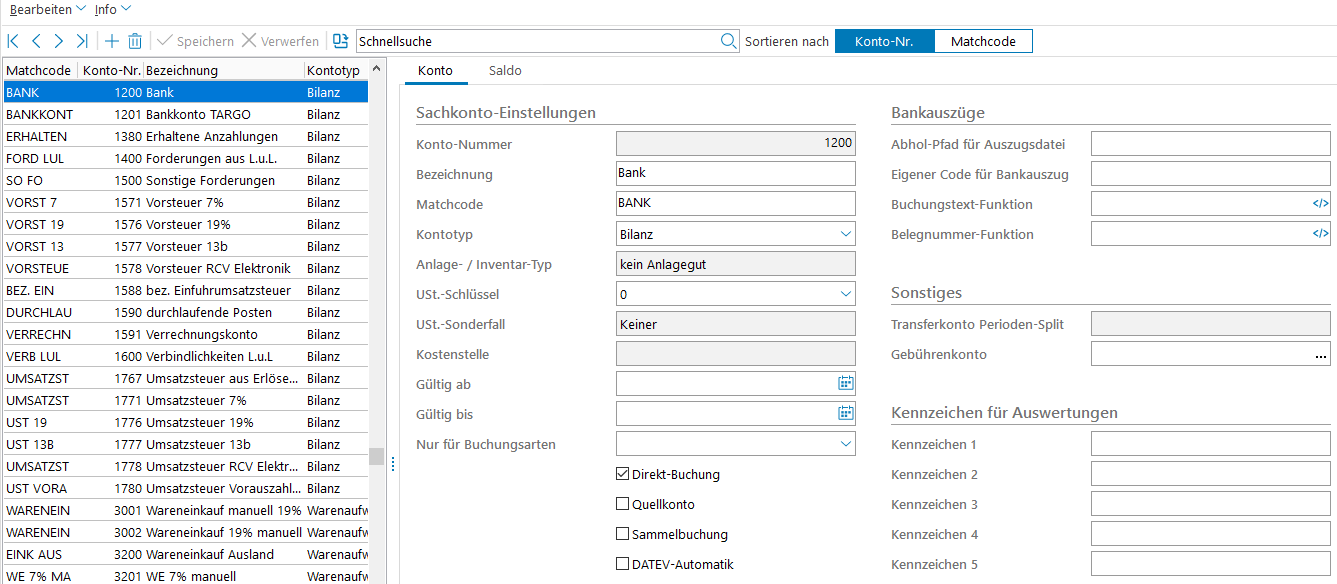Click the Speichern button
1337x584 pixels.
196,41
